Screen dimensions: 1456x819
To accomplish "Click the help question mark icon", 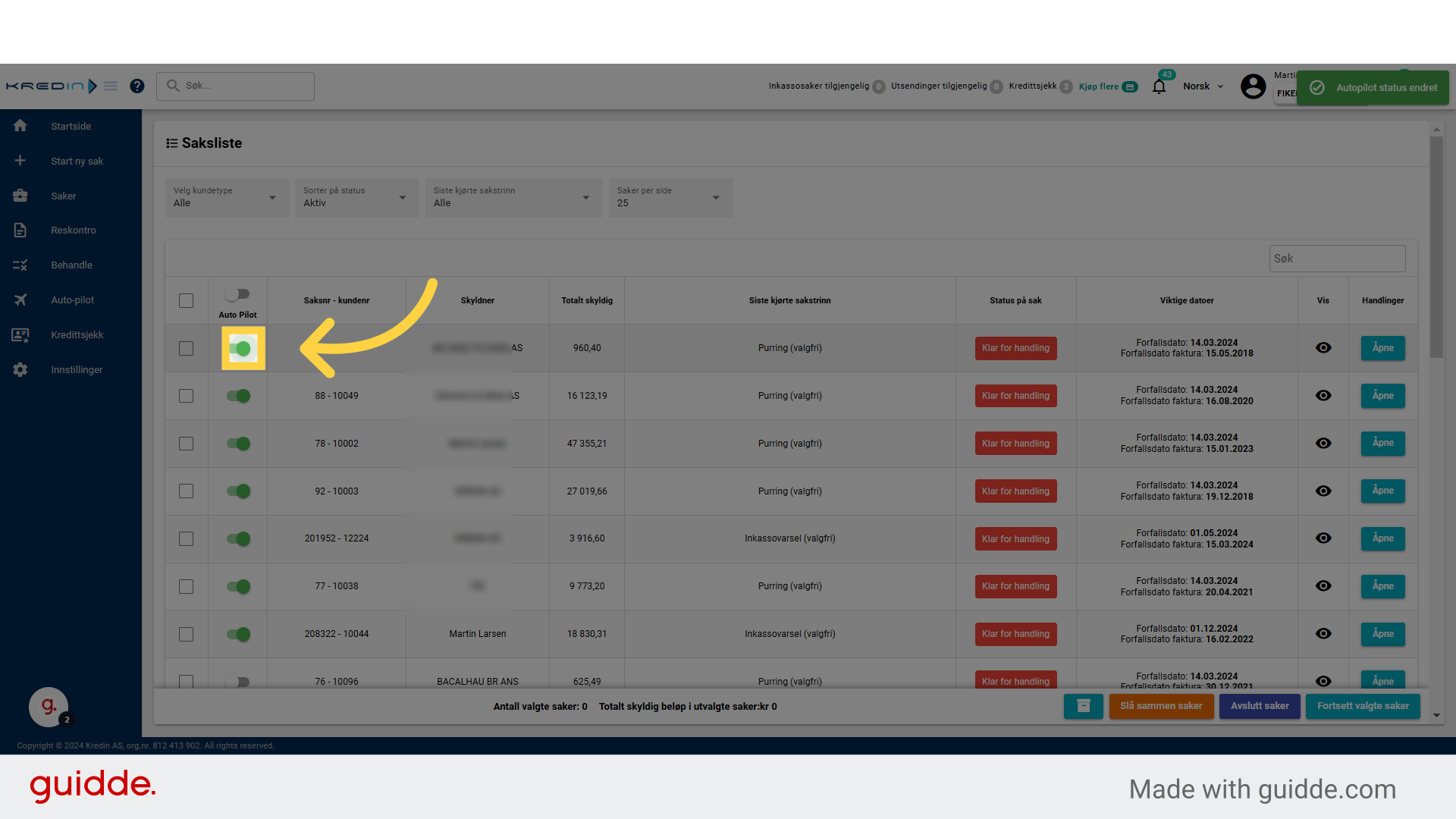I will point(136,86).
